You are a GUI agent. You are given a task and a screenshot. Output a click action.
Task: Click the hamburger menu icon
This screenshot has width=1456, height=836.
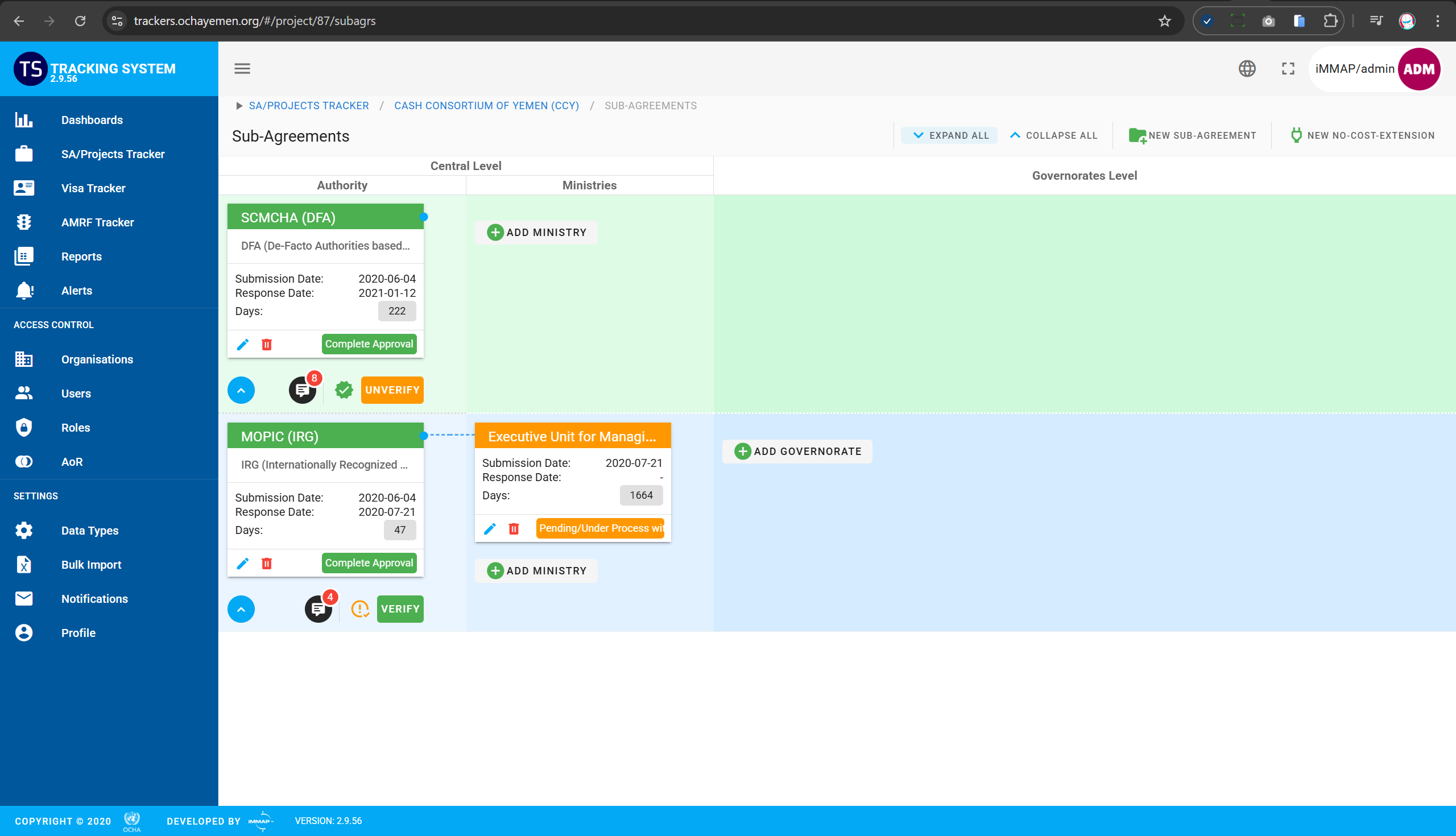[242, 68]
